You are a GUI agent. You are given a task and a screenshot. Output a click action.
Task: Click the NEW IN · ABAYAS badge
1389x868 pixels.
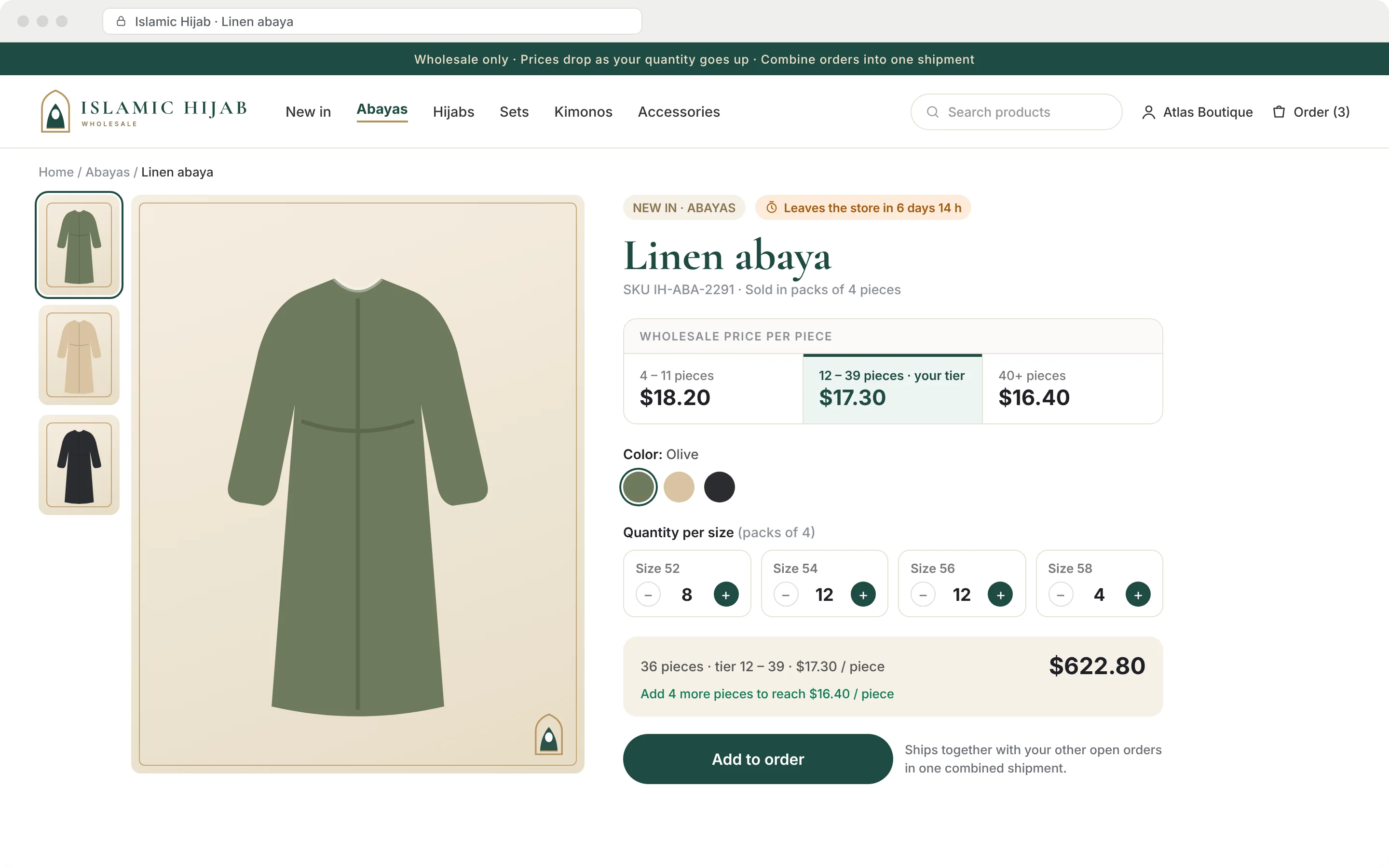tap(683, 208)
